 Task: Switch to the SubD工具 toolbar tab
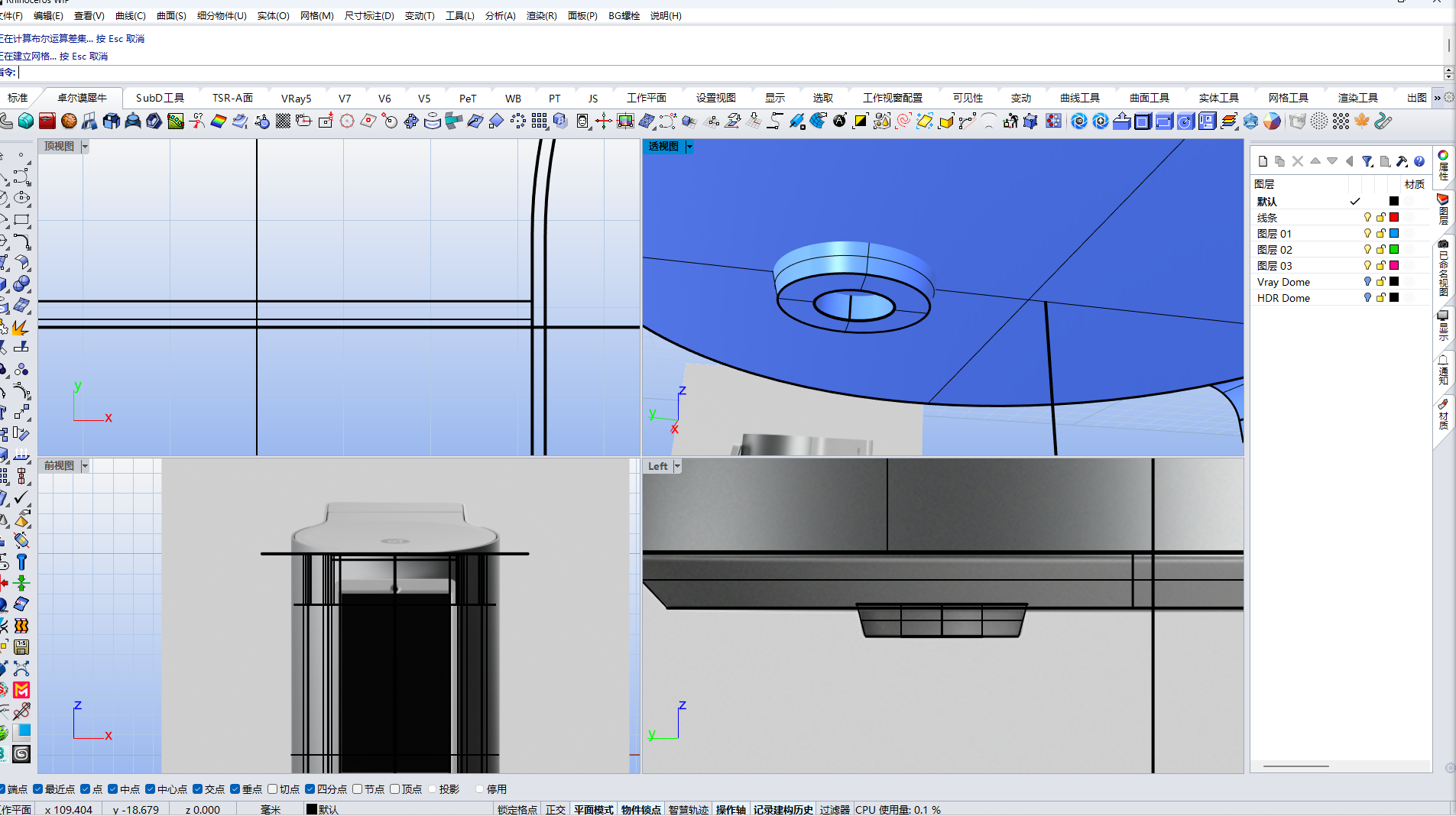pyautogui.click(x=160, y=98)
